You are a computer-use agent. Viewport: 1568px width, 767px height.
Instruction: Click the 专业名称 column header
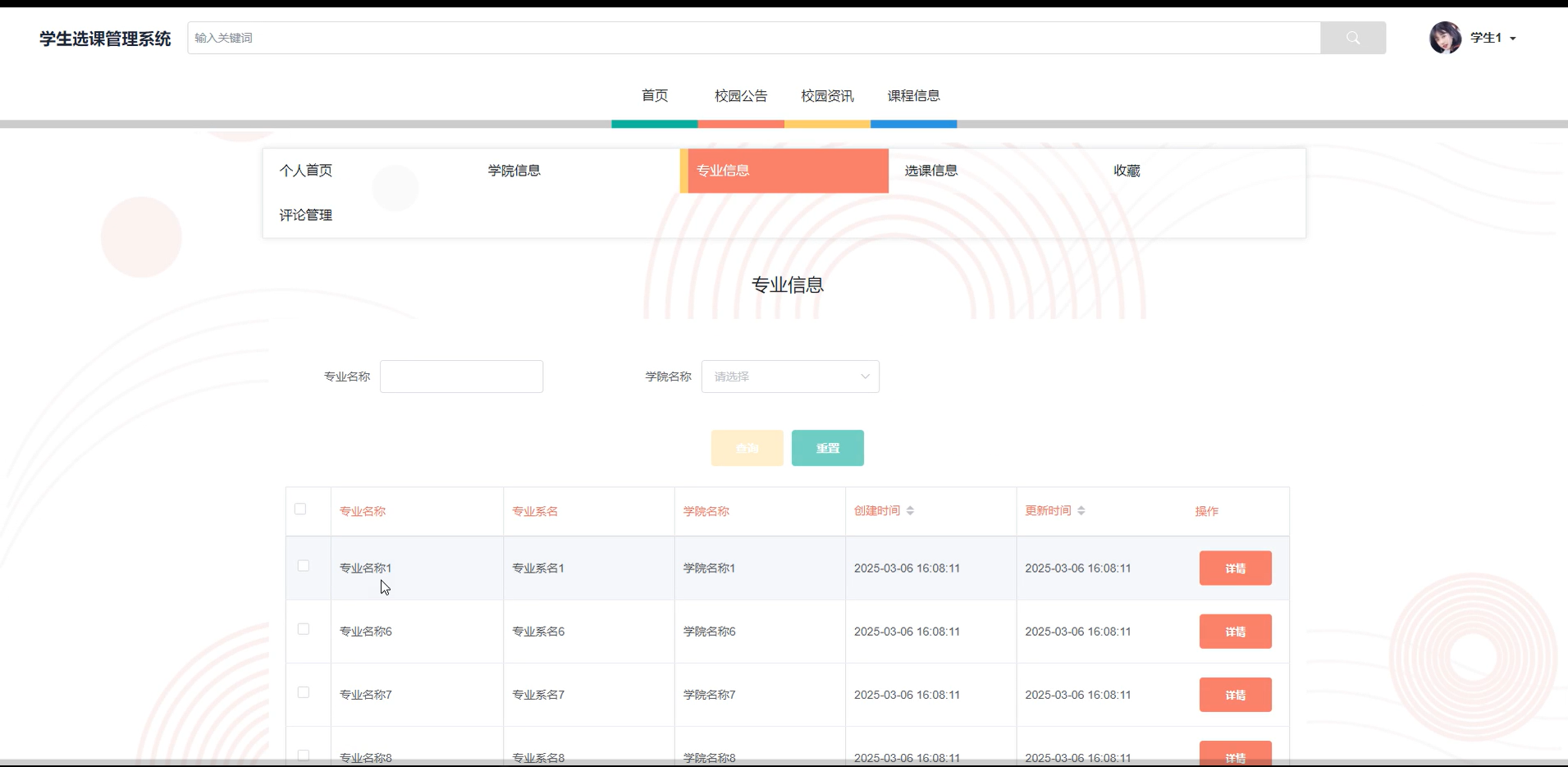coord(363,511)
